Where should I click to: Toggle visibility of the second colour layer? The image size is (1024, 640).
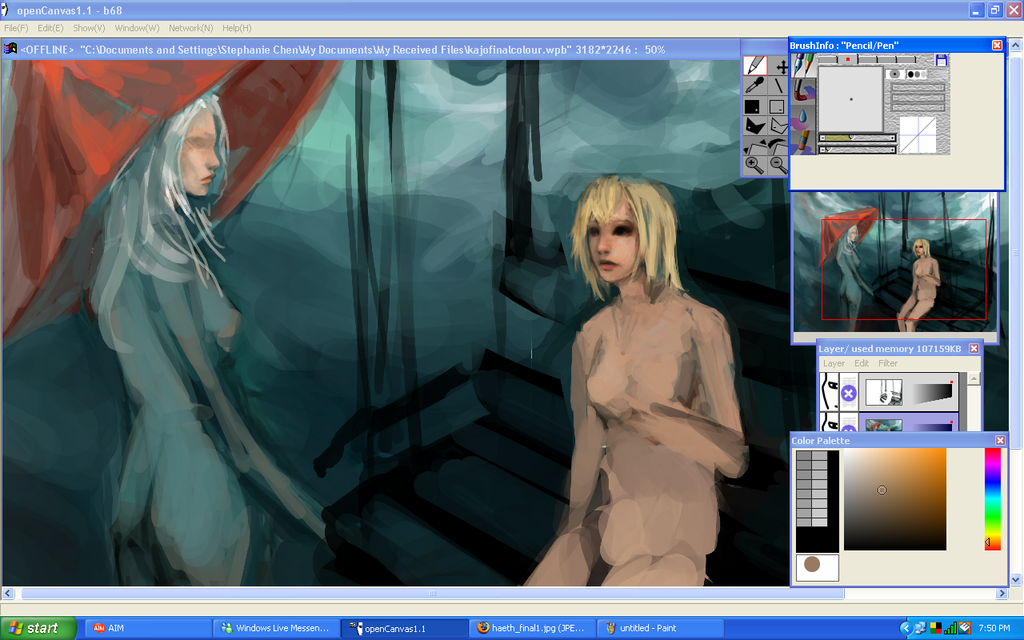pos(829,421)
